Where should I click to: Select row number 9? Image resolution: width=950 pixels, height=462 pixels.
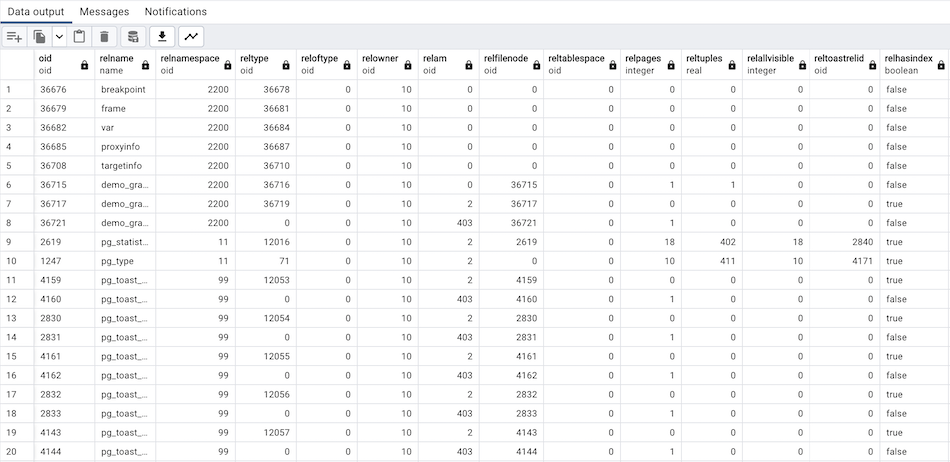point(9,241)
